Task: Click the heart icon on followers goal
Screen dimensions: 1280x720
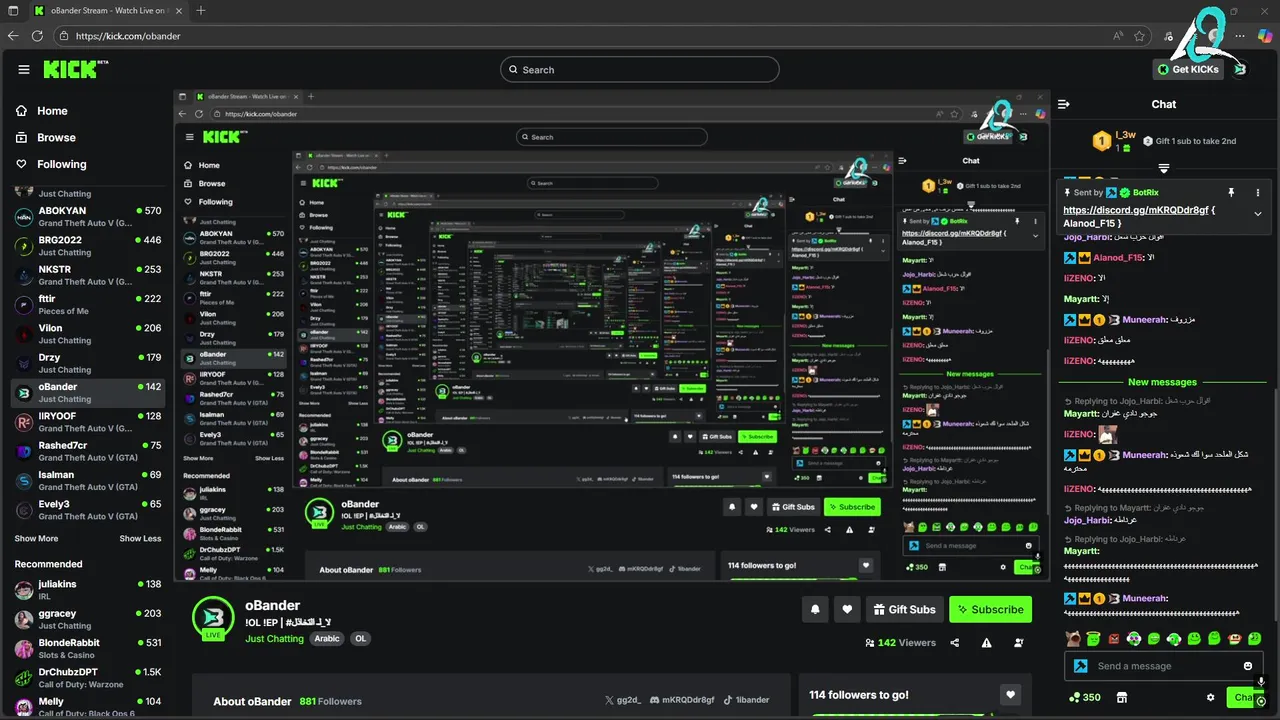Action: (1011, 695)
